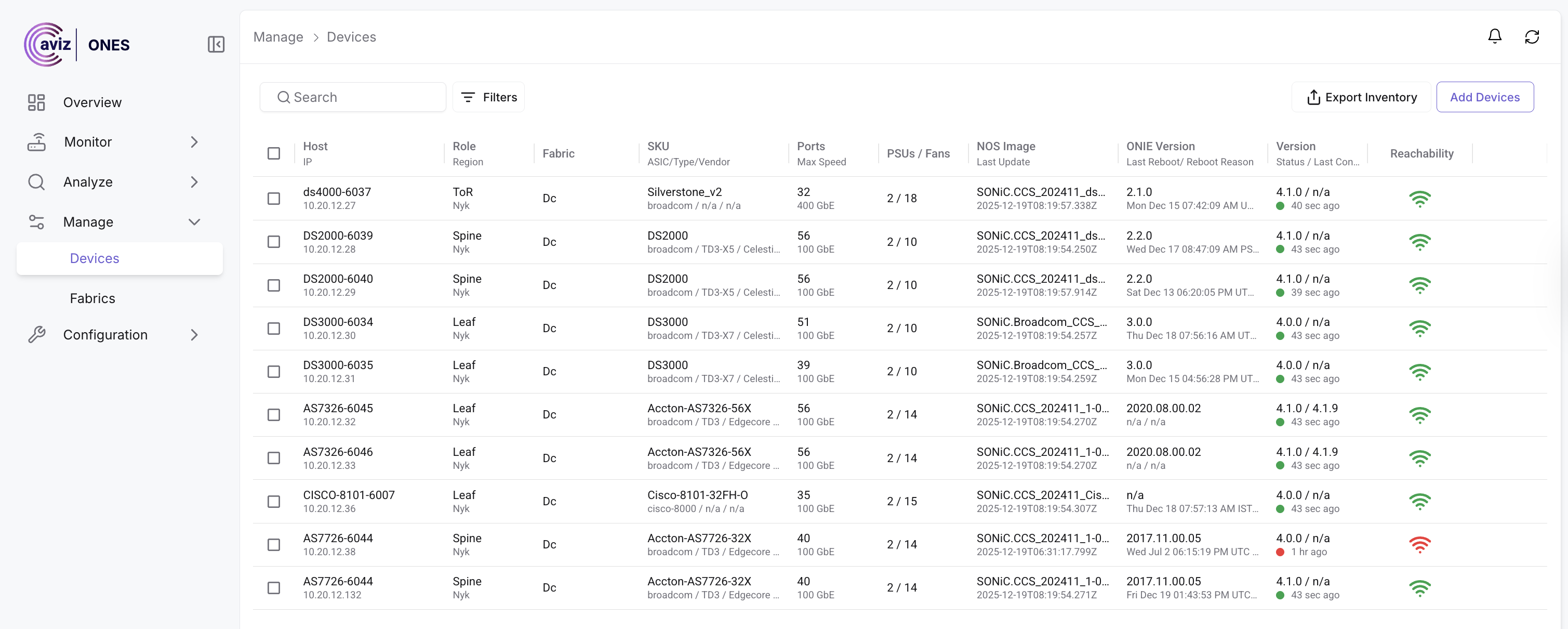1568x629 pixels.
Task: Click the Overview dashboard icon
Action: 36,102
